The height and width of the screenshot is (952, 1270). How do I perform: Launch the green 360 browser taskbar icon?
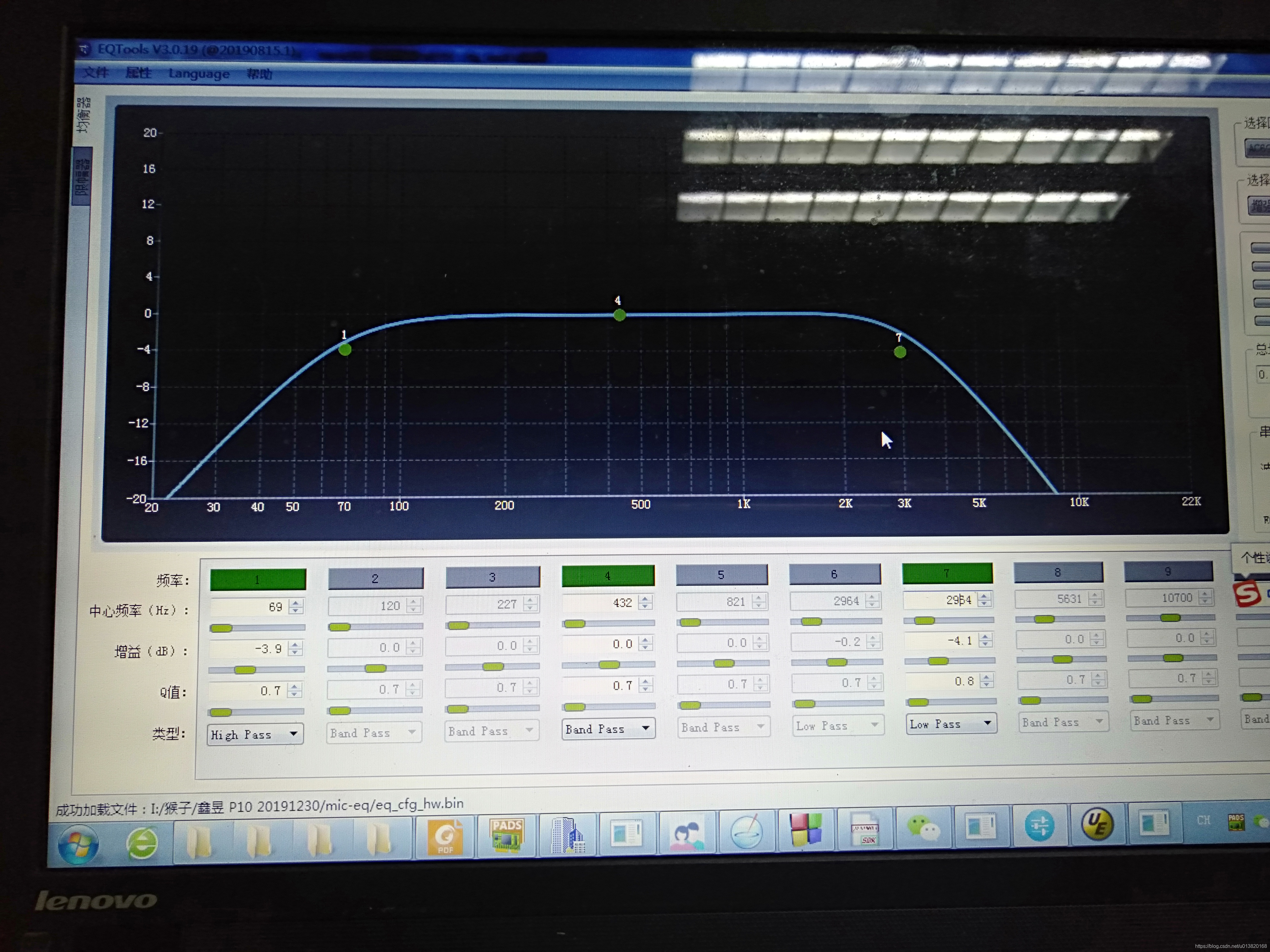pyautogui.click(x=142, y=843)
